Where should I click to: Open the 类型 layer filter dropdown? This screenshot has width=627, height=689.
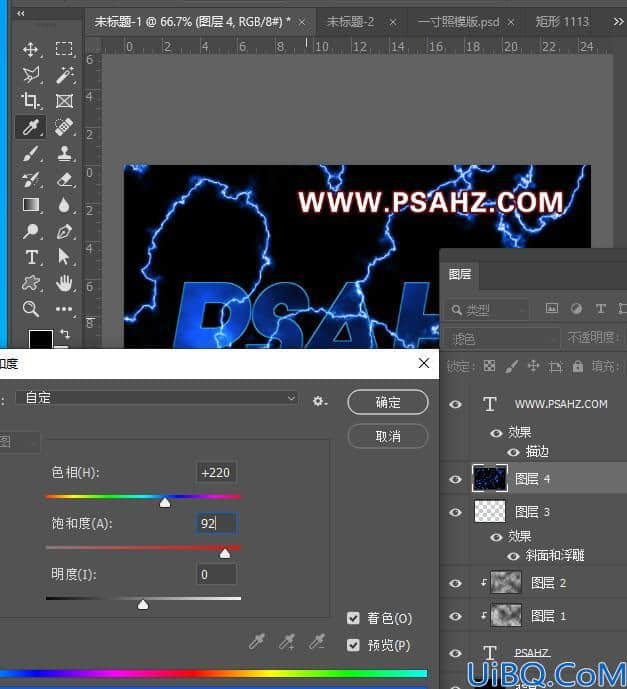pyautogui.click(x=489, y=310)
